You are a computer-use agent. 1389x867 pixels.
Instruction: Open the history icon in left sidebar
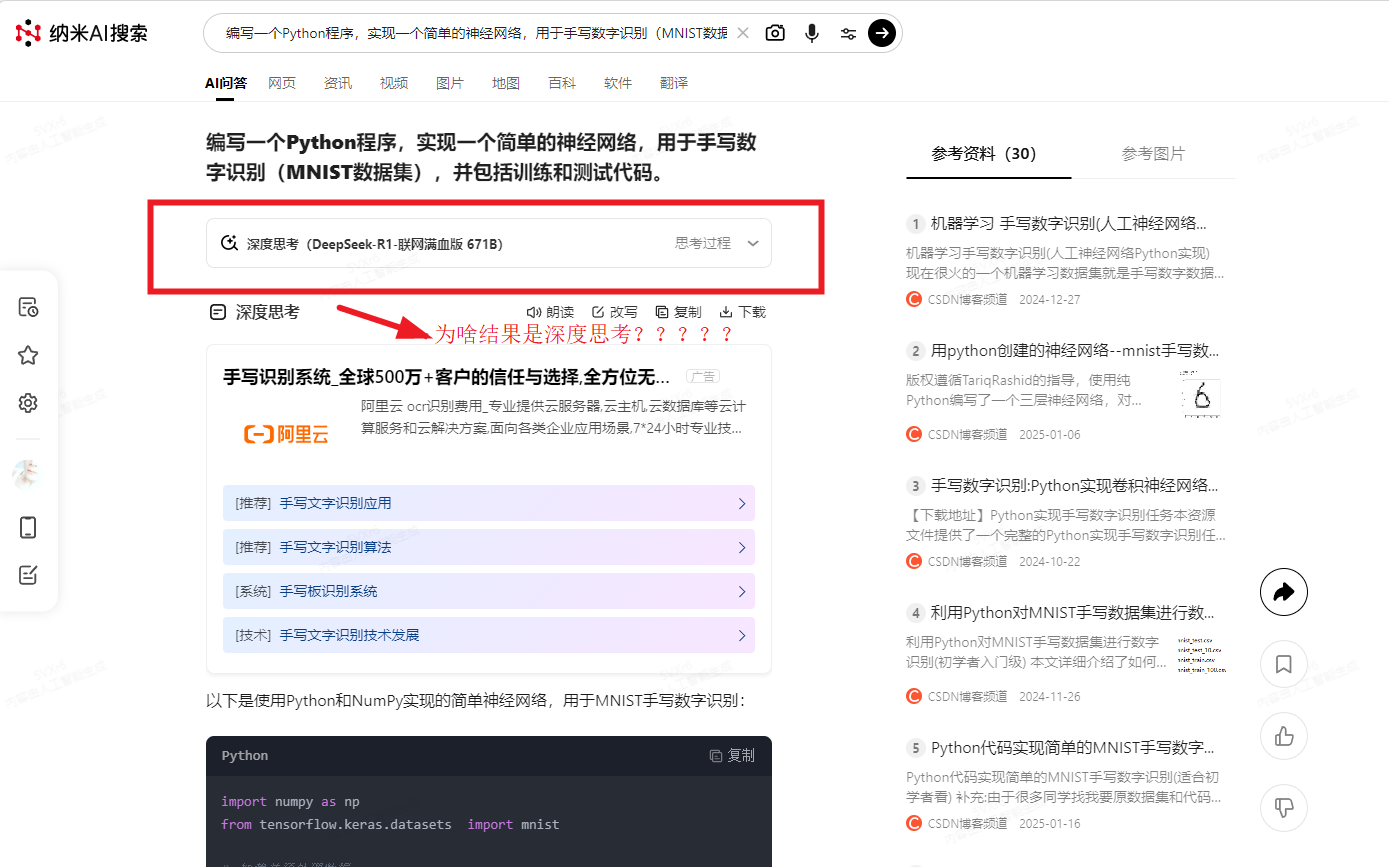[x=28, y=307]
